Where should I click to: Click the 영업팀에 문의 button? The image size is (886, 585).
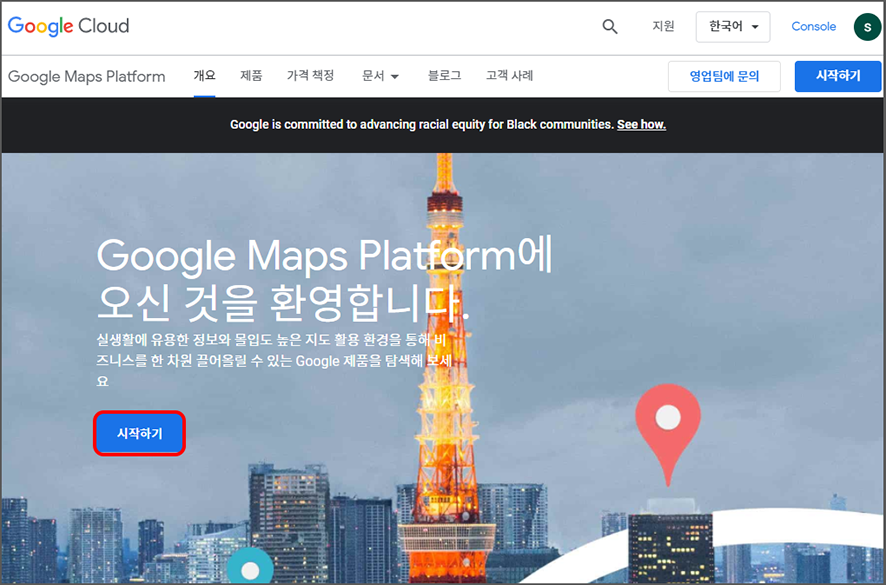[724, 76]
